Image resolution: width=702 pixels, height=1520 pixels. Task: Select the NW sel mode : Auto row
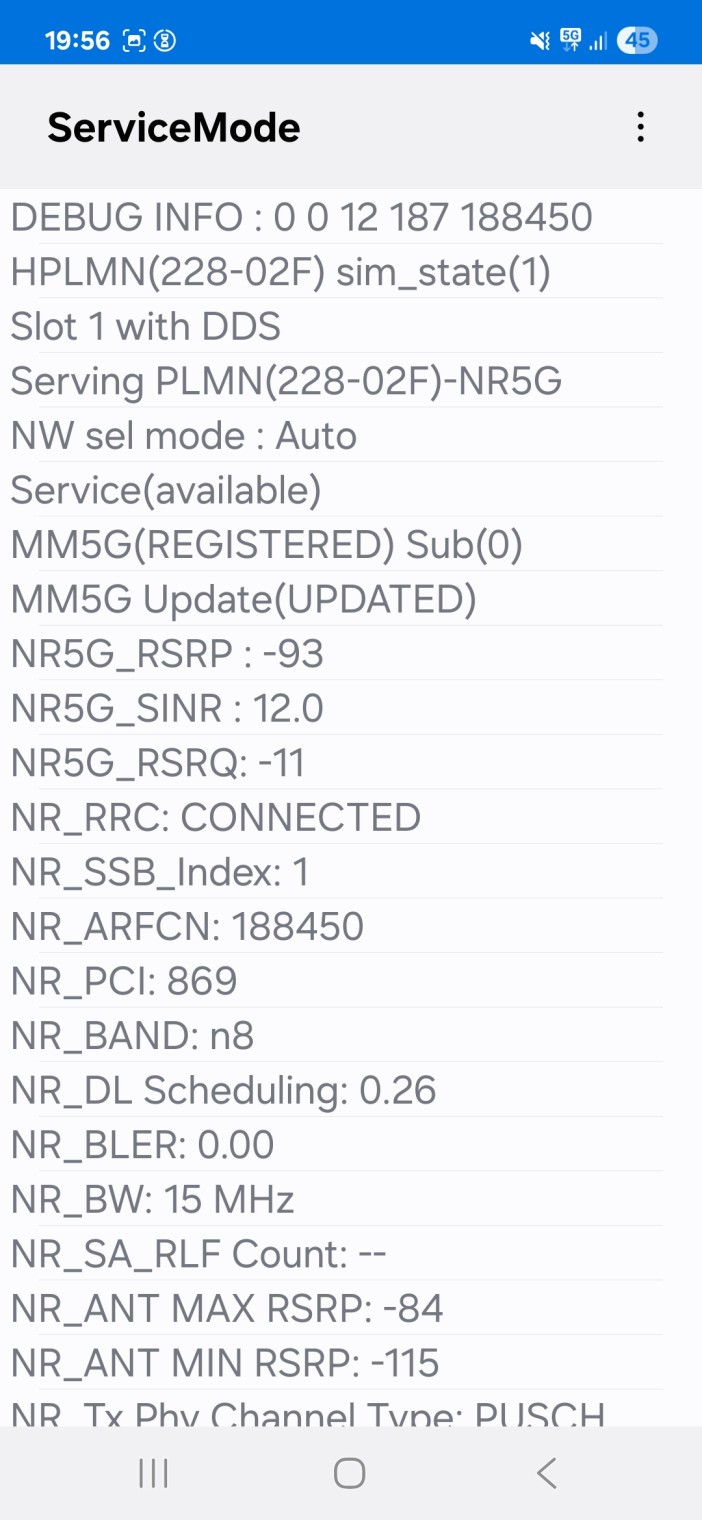point(183,436)
